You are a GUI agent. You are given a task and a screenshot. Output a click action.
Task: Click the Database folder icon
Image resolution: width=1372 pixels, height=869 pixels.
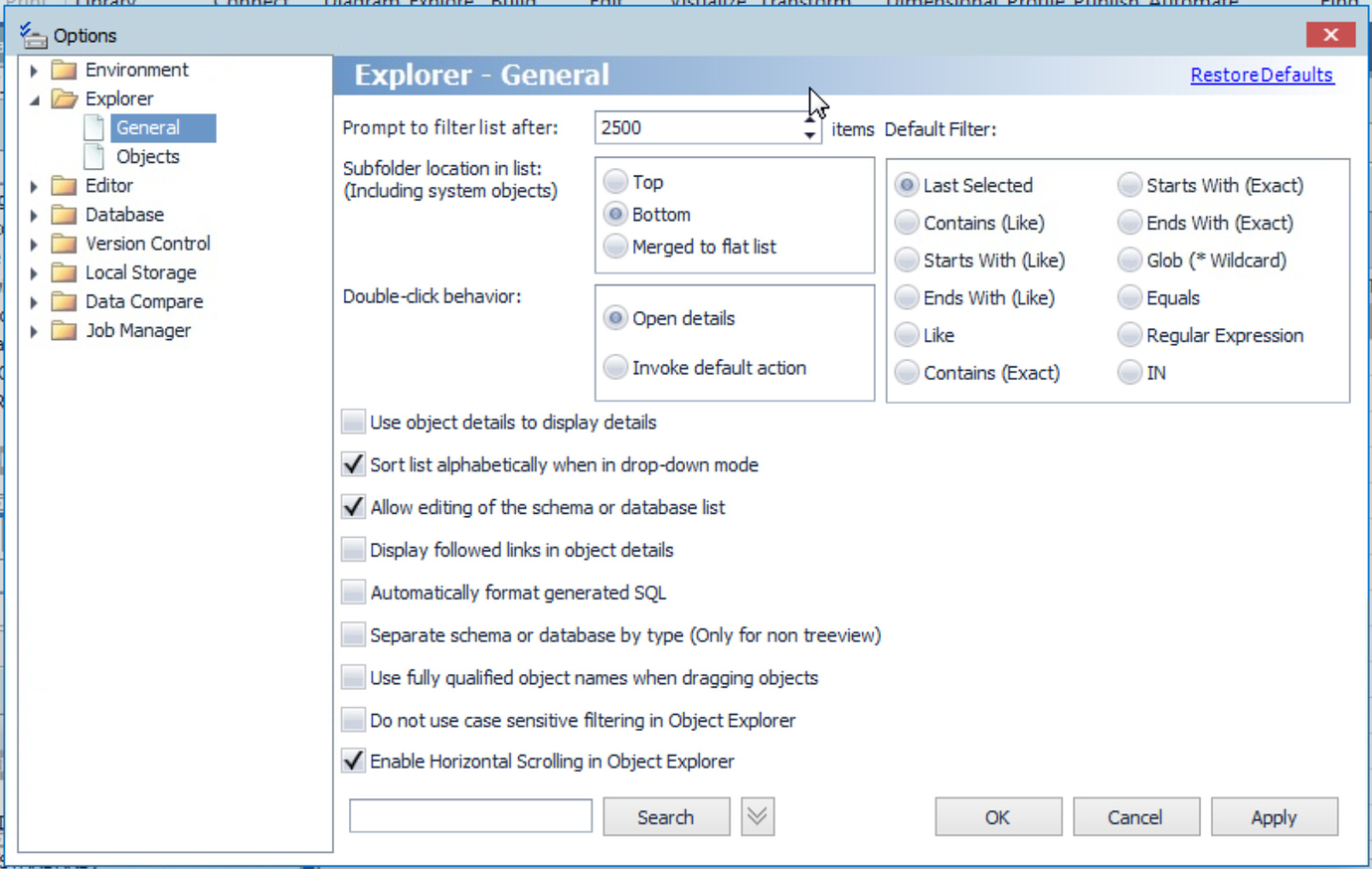(62, 214)
